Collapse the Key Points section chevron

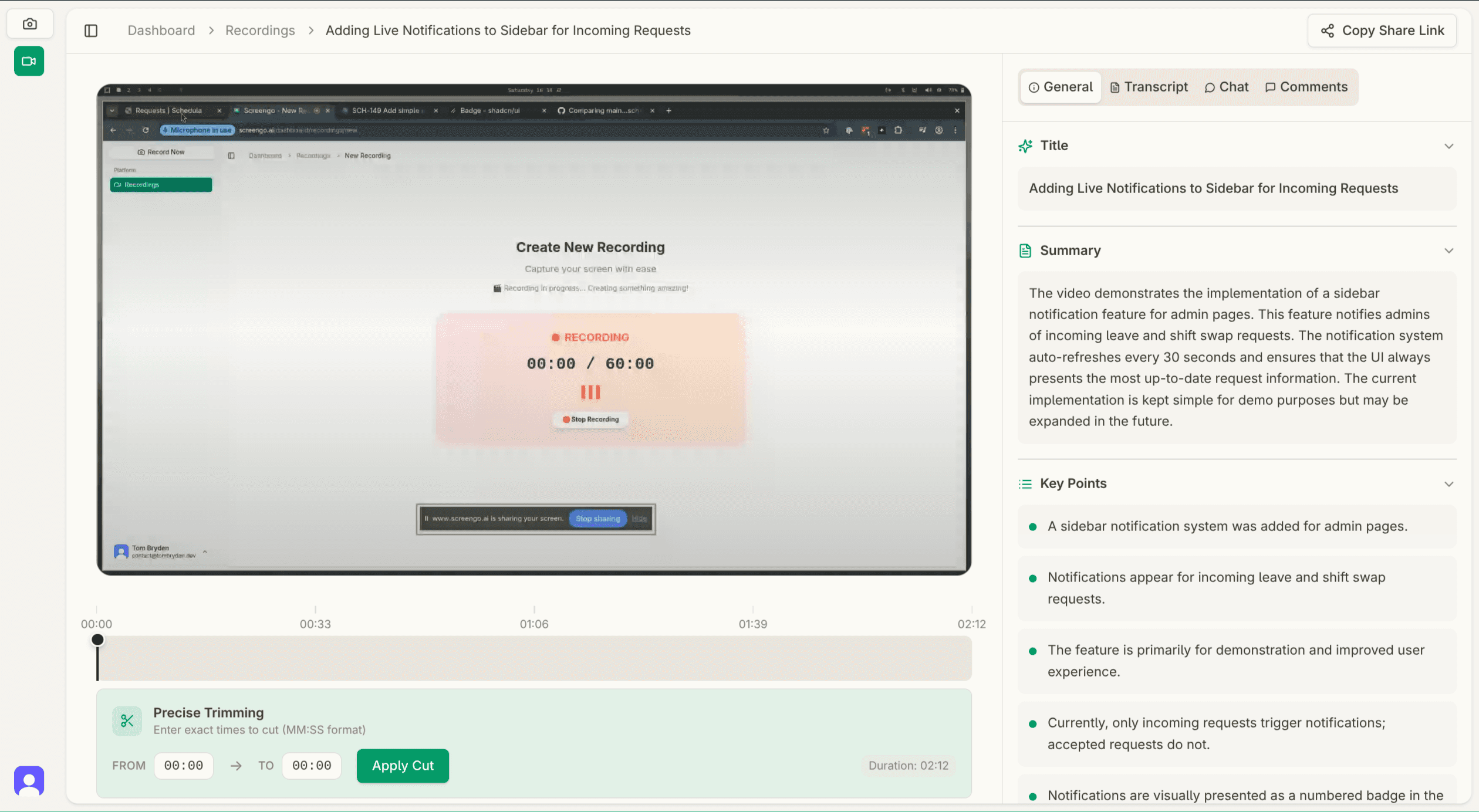pos(1448,484)
